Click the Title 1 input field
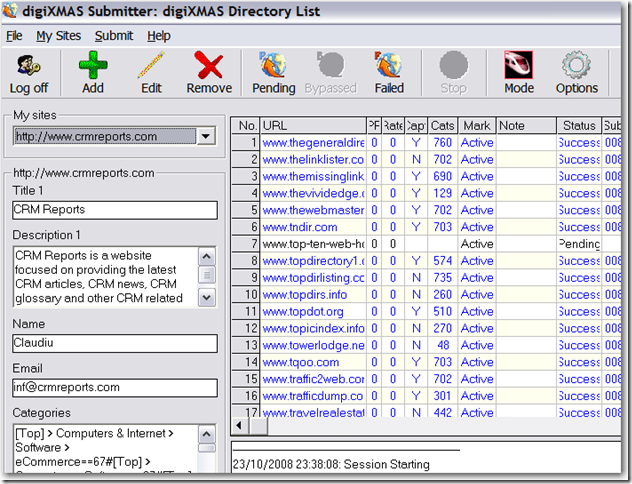632x484 pixels. point(115,210)
